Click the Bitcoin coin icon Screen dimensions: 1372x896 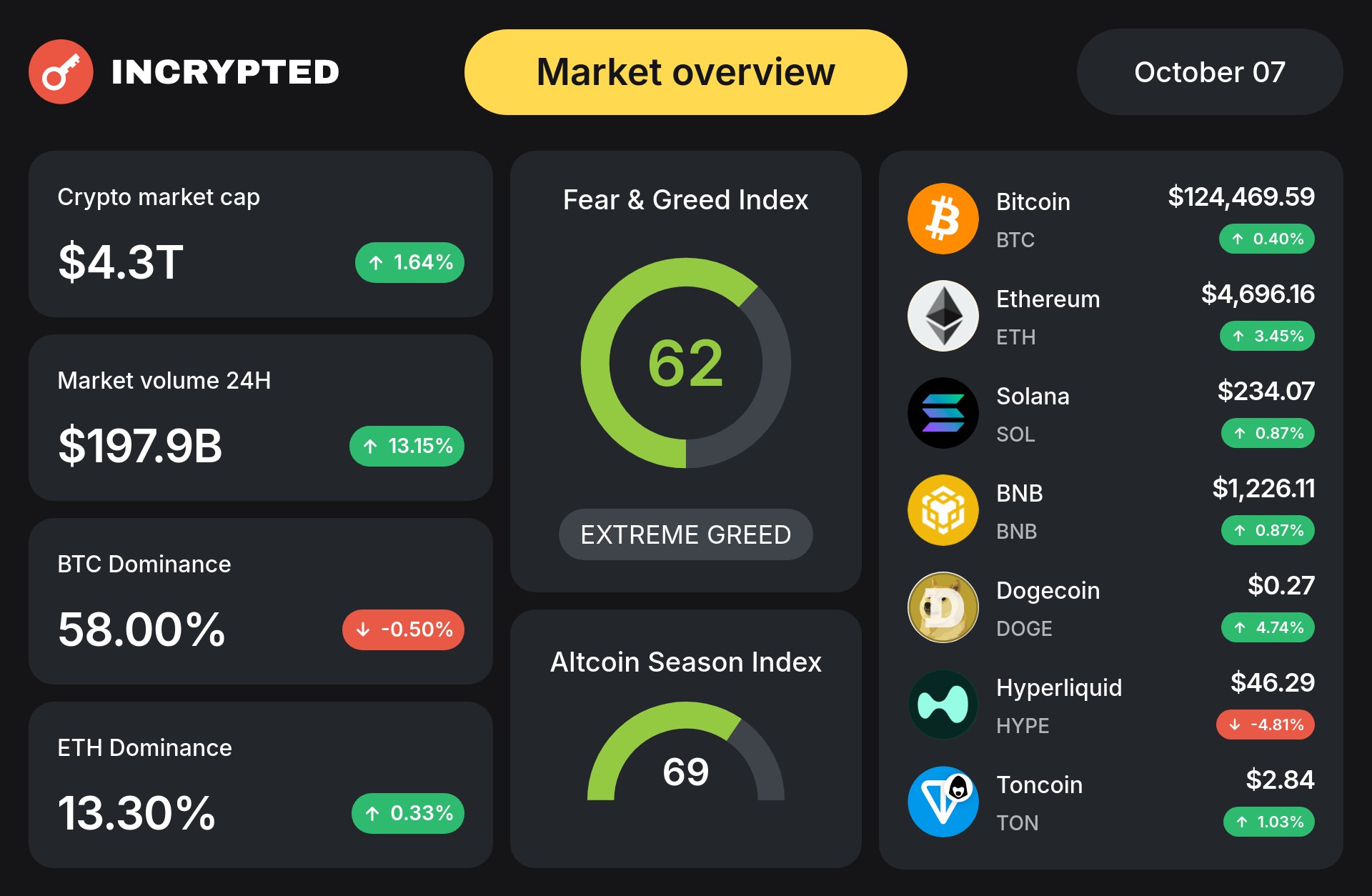tap(943, 219)
